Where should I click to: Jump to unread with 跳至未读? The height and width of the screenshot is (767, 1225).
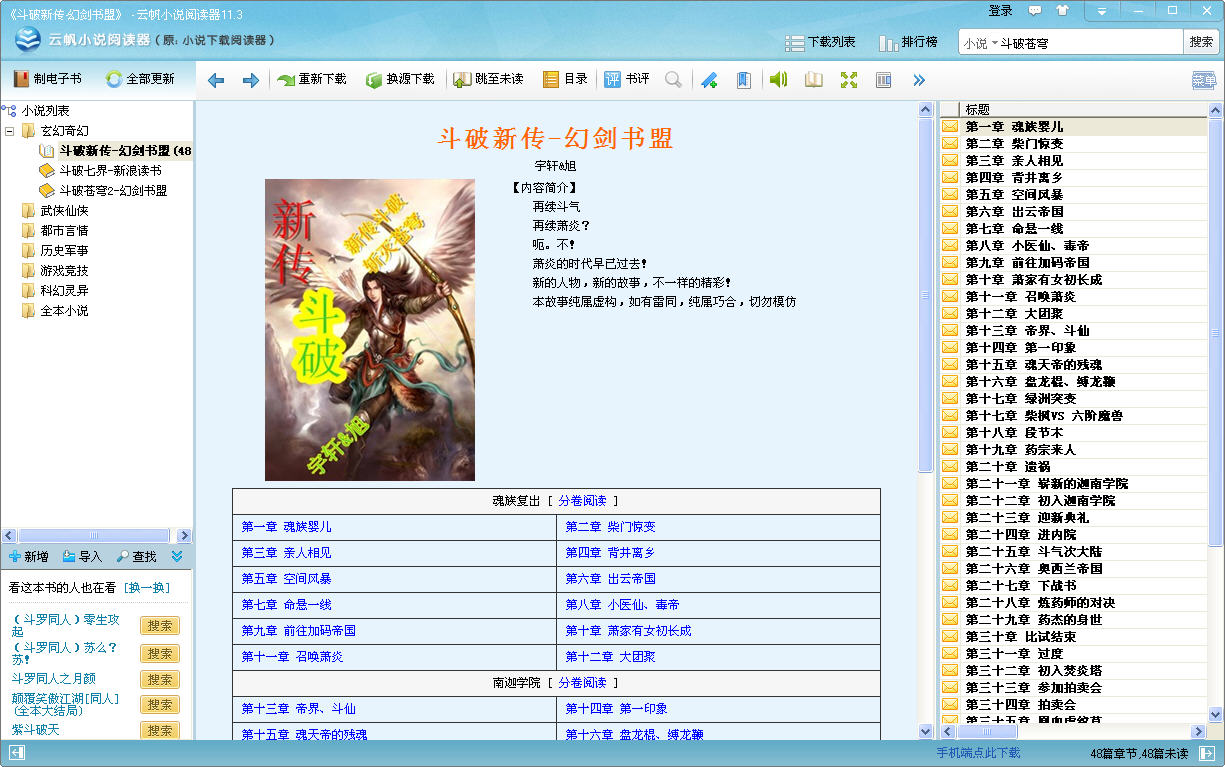[x=488, y=79]
